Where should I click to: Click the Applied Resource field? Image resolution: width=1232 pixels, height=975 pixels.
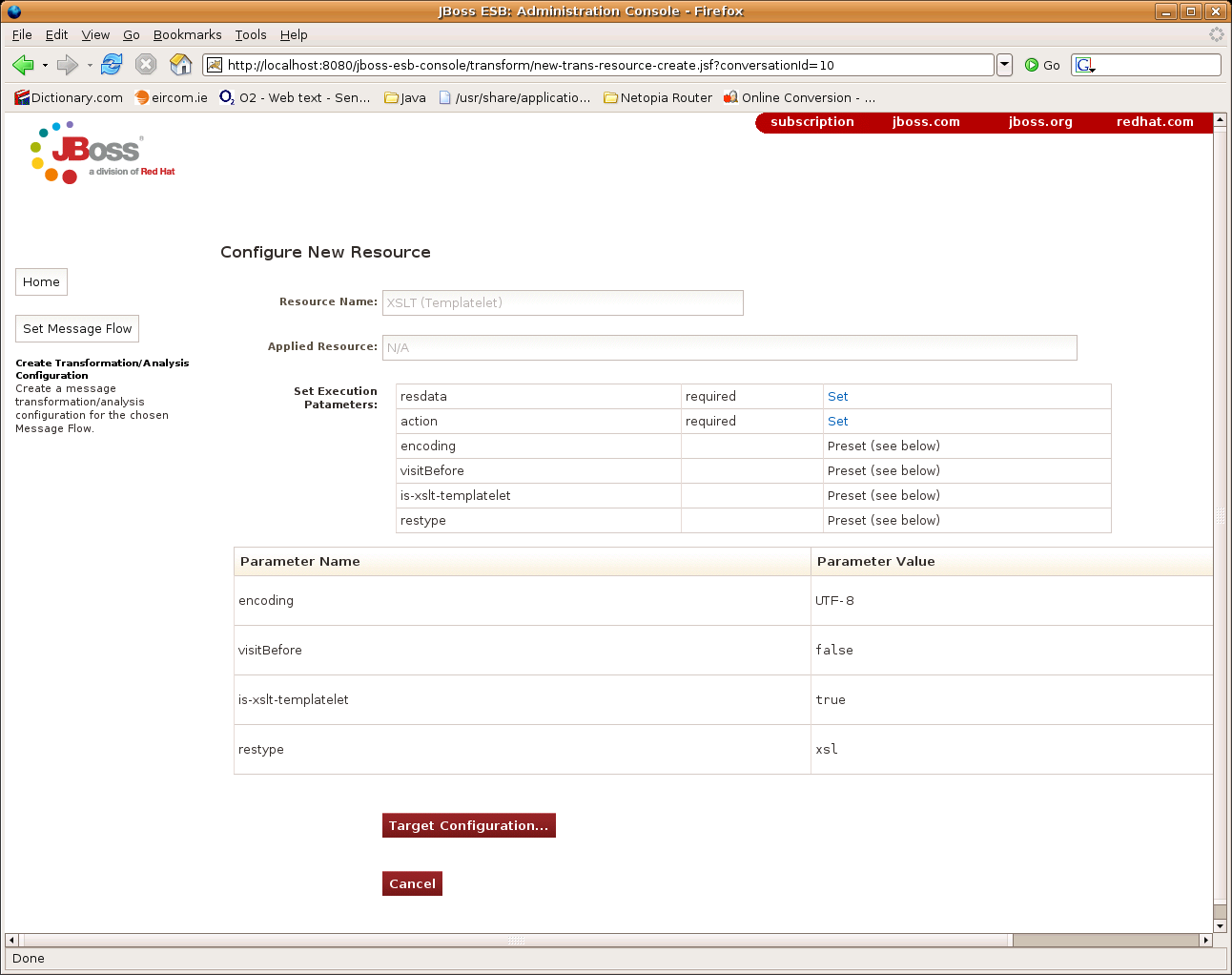coord(729,347)
